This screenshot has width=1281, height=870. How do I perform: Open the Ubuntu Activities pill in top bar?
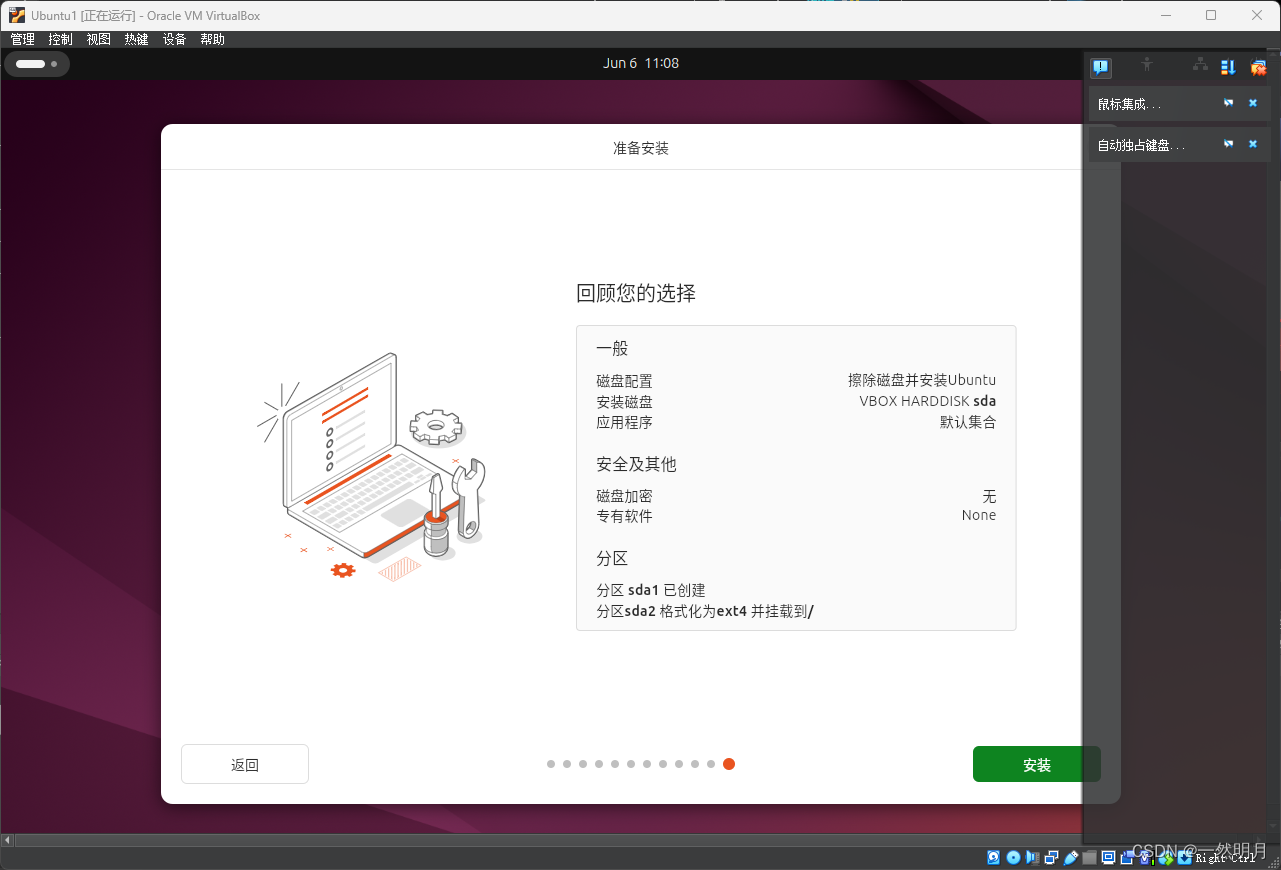[x=37, y=64]
